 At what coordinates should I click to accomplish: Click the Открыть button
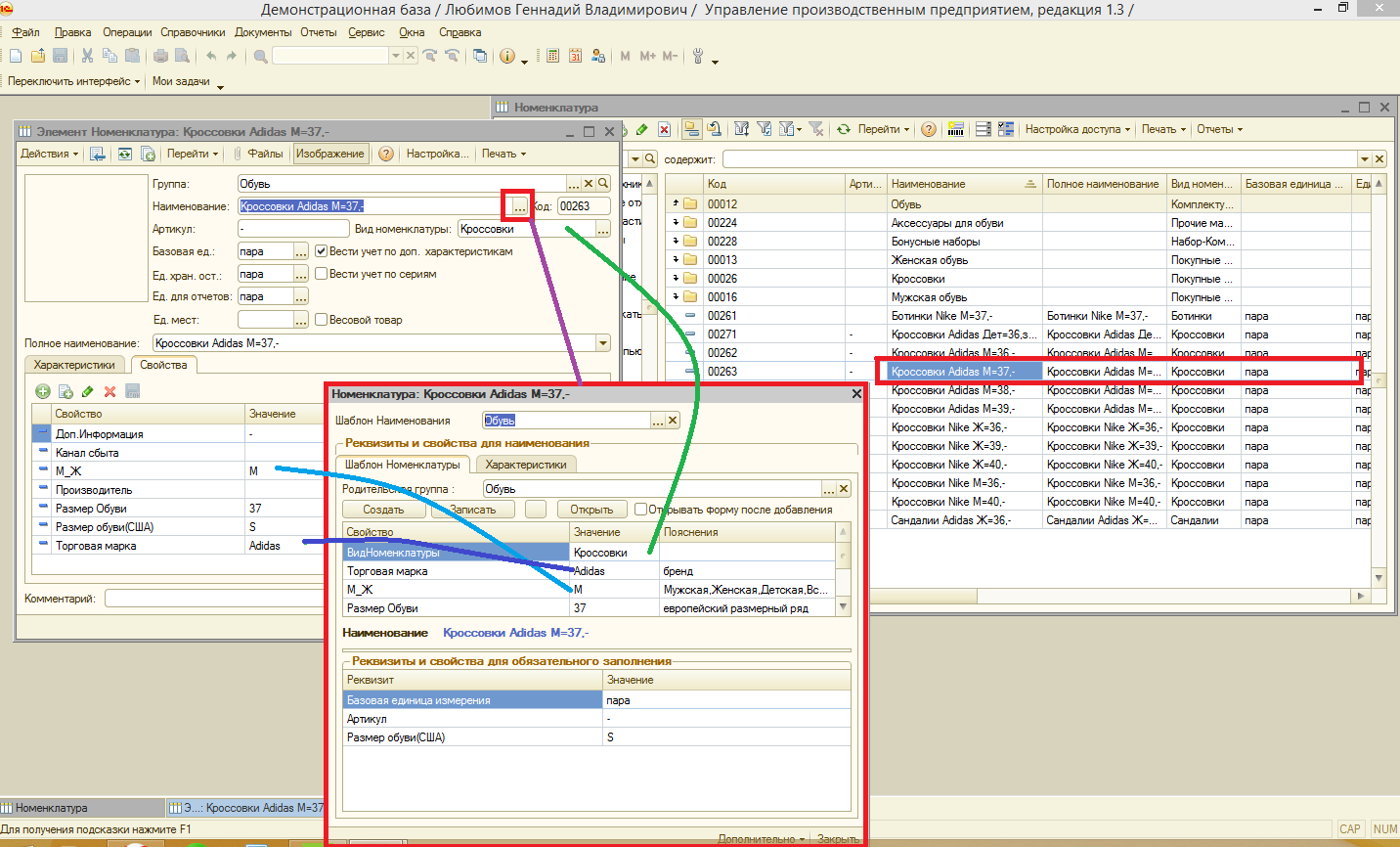[591, 510]
